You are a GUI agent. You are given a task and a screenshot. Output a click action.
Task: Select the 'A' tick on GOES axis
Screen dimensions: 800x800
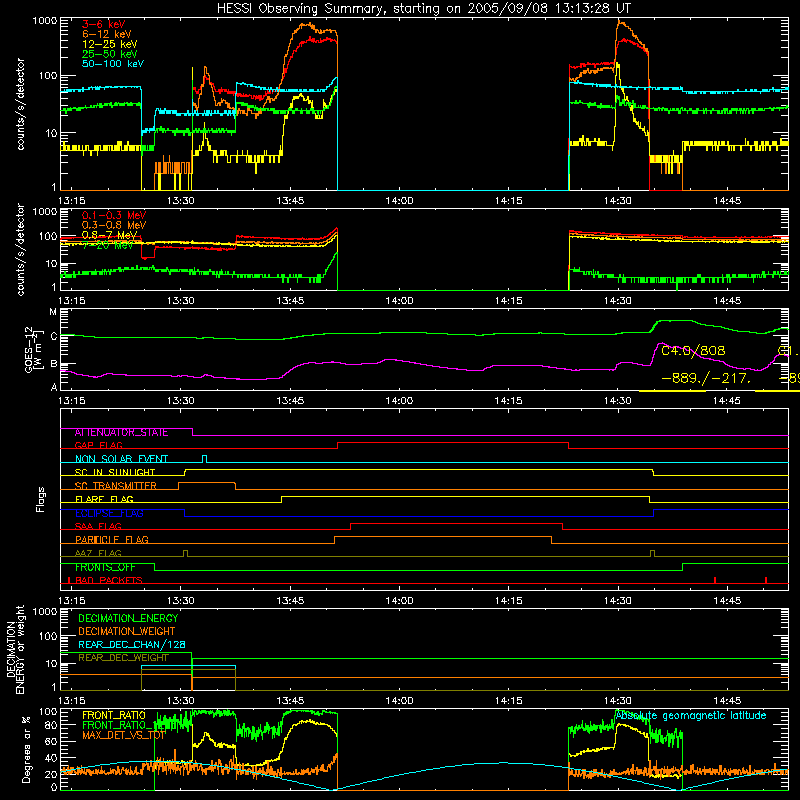coord(54,387)
